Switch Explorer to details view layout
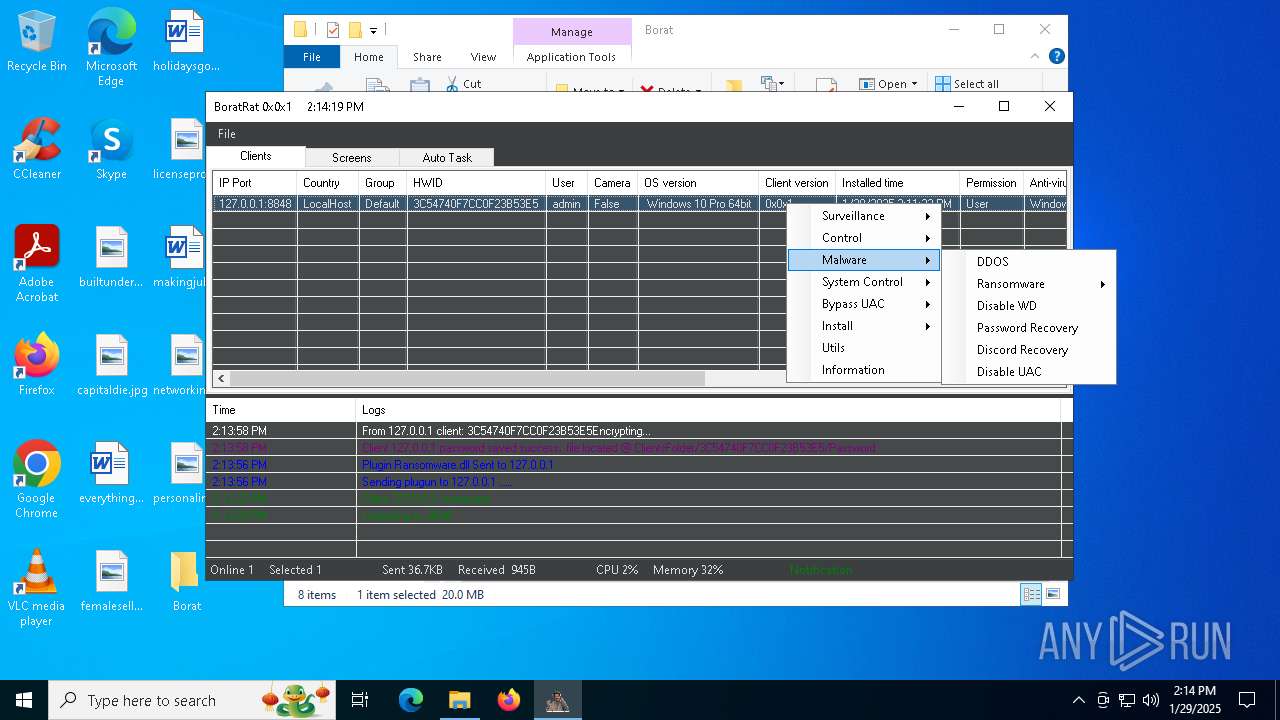The width and height of the screenshot is (1280, 720). [x=1031, y=594]
